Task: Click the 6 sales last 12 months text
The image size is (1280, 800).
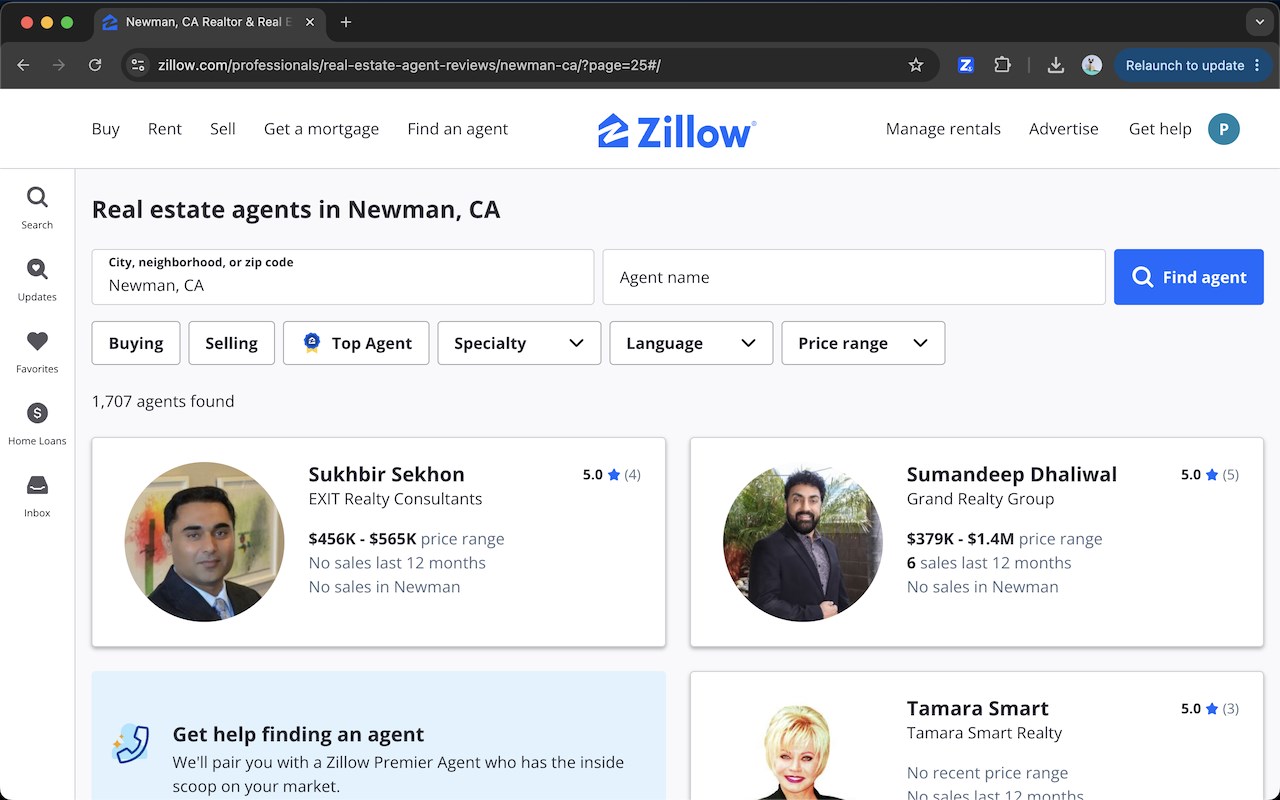Action: click(x=989, y=563)
